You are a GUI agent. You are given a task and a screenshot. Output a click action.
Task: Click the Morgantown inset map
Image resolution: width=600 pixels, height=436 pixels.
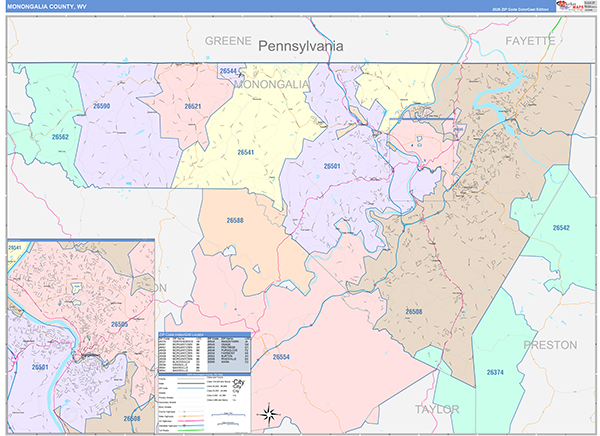coord(78,336)
